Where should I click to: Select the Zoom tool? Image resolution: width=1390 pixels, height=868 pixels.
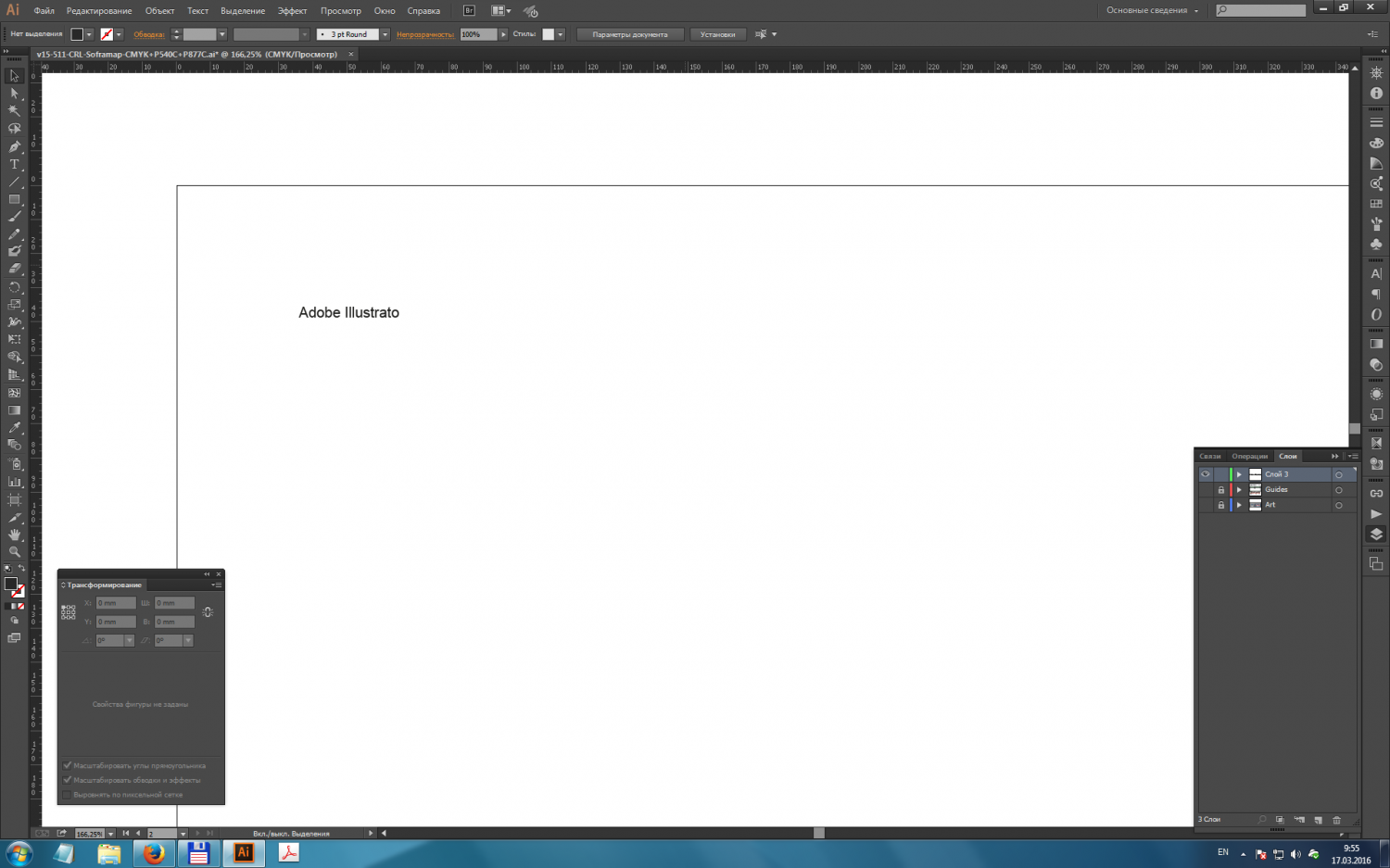coord(14,552)
